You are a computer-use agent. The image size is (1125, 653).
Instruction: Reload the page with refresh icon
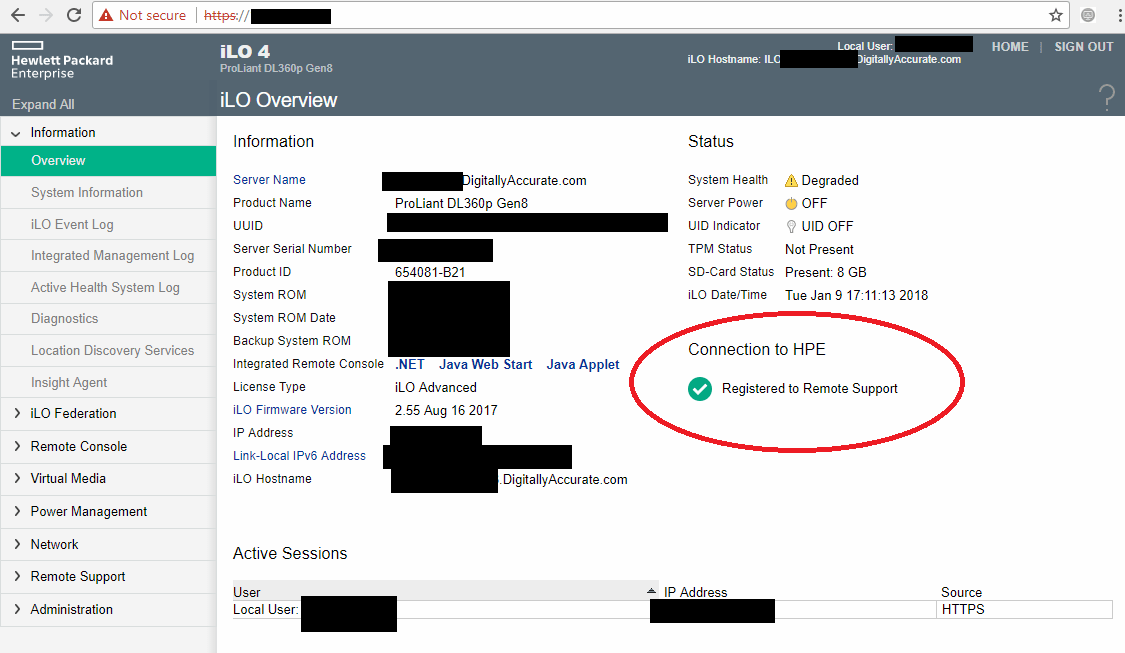click(73, 15)
